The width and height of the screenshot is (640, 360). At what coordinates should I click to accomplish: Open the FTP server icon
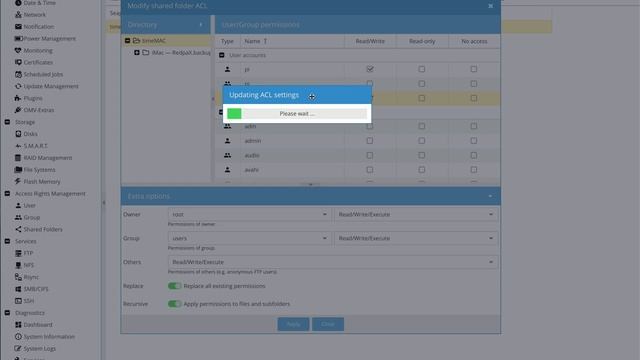tap(18, 253)
